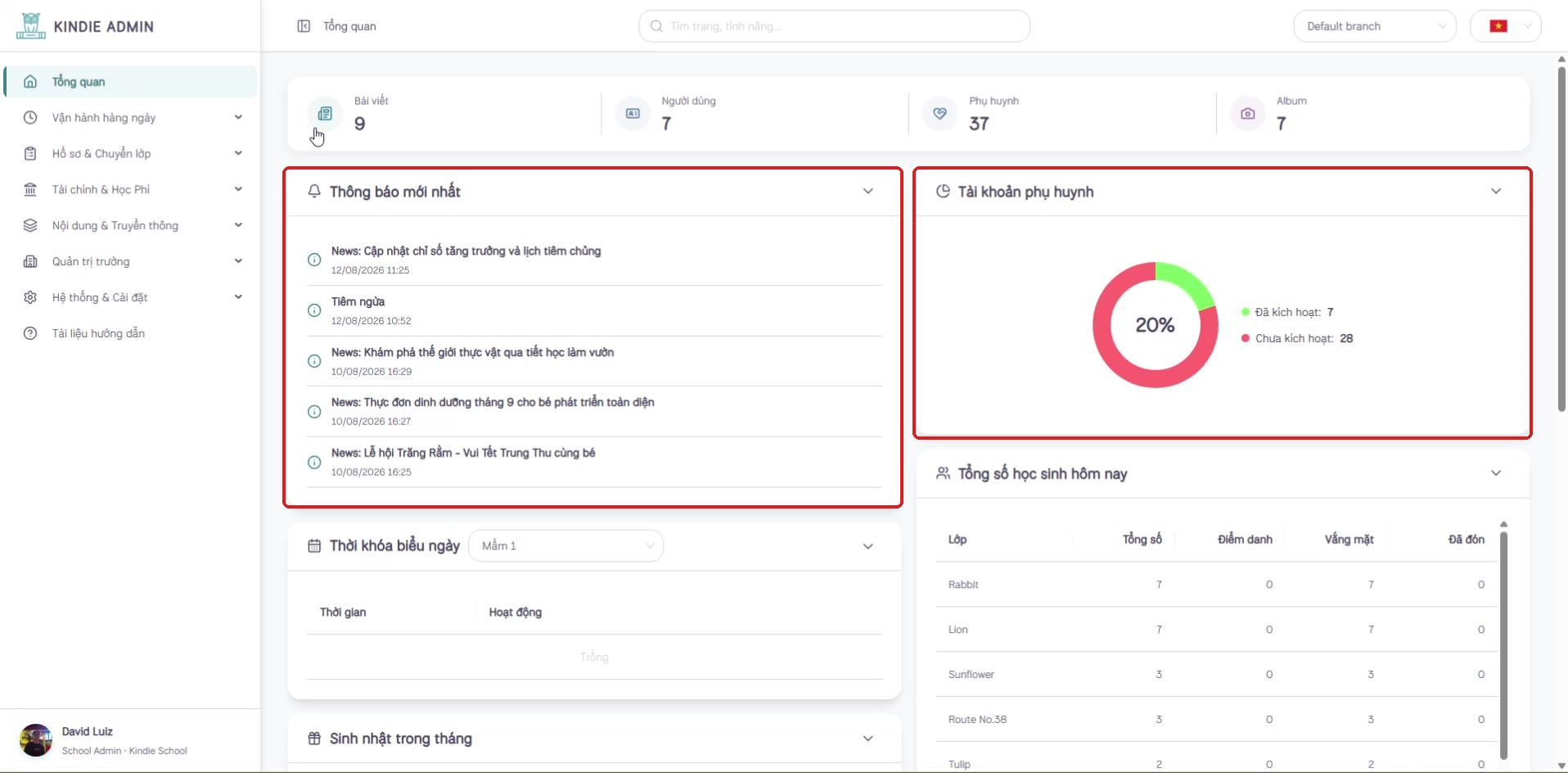
Task: Click the Rabbit class row
Action: point(1216,585)
